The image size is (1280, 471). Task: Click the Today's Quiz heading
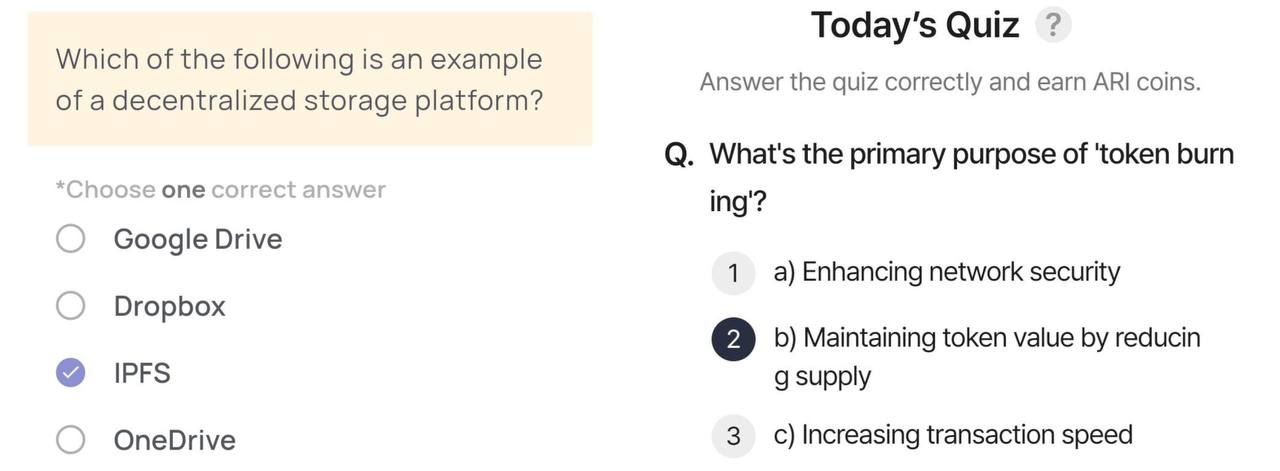[915, 25]
